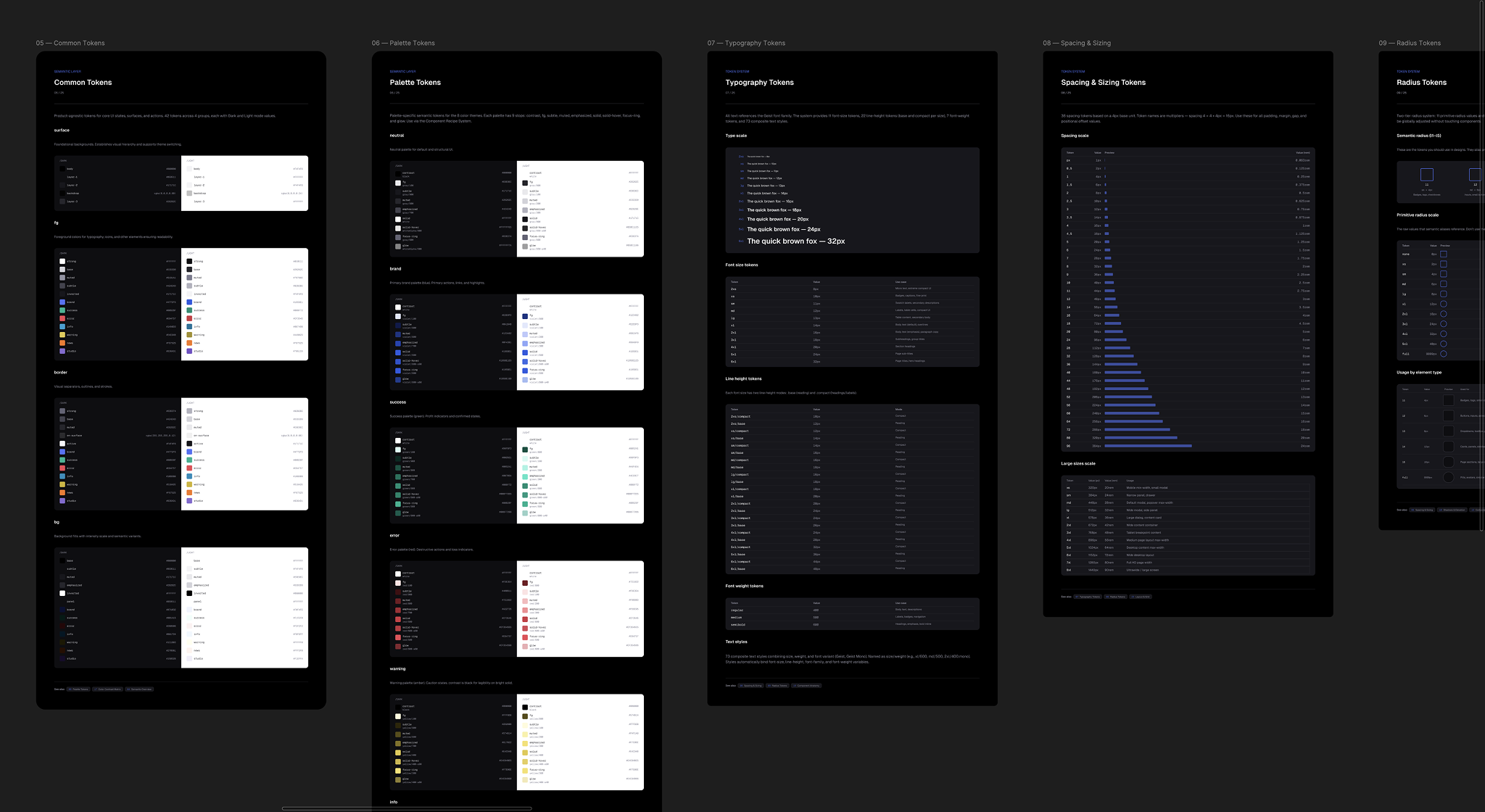Select the 'surface' section heading in Common Tokens
This screenshot has width=1485, height=812.
point(62,130)
